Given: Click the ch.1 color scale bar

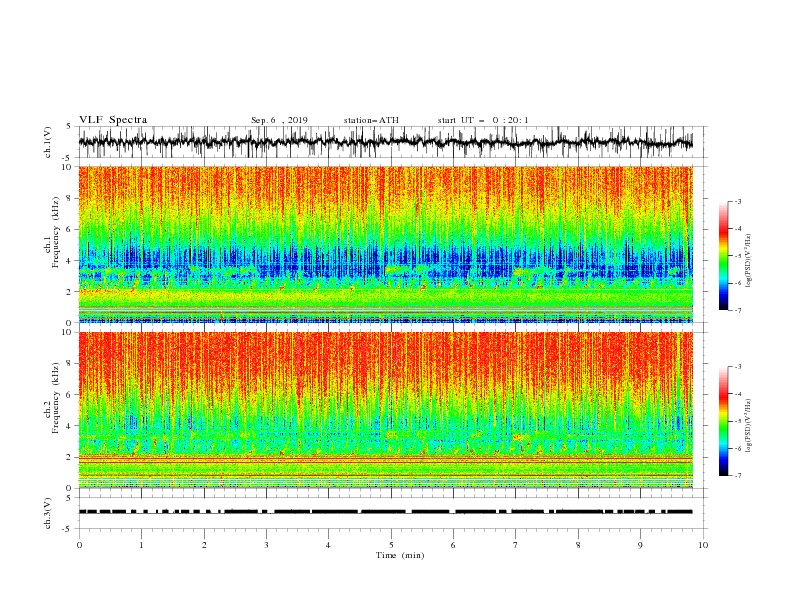Looking at the screenshot, I should 723,256.
